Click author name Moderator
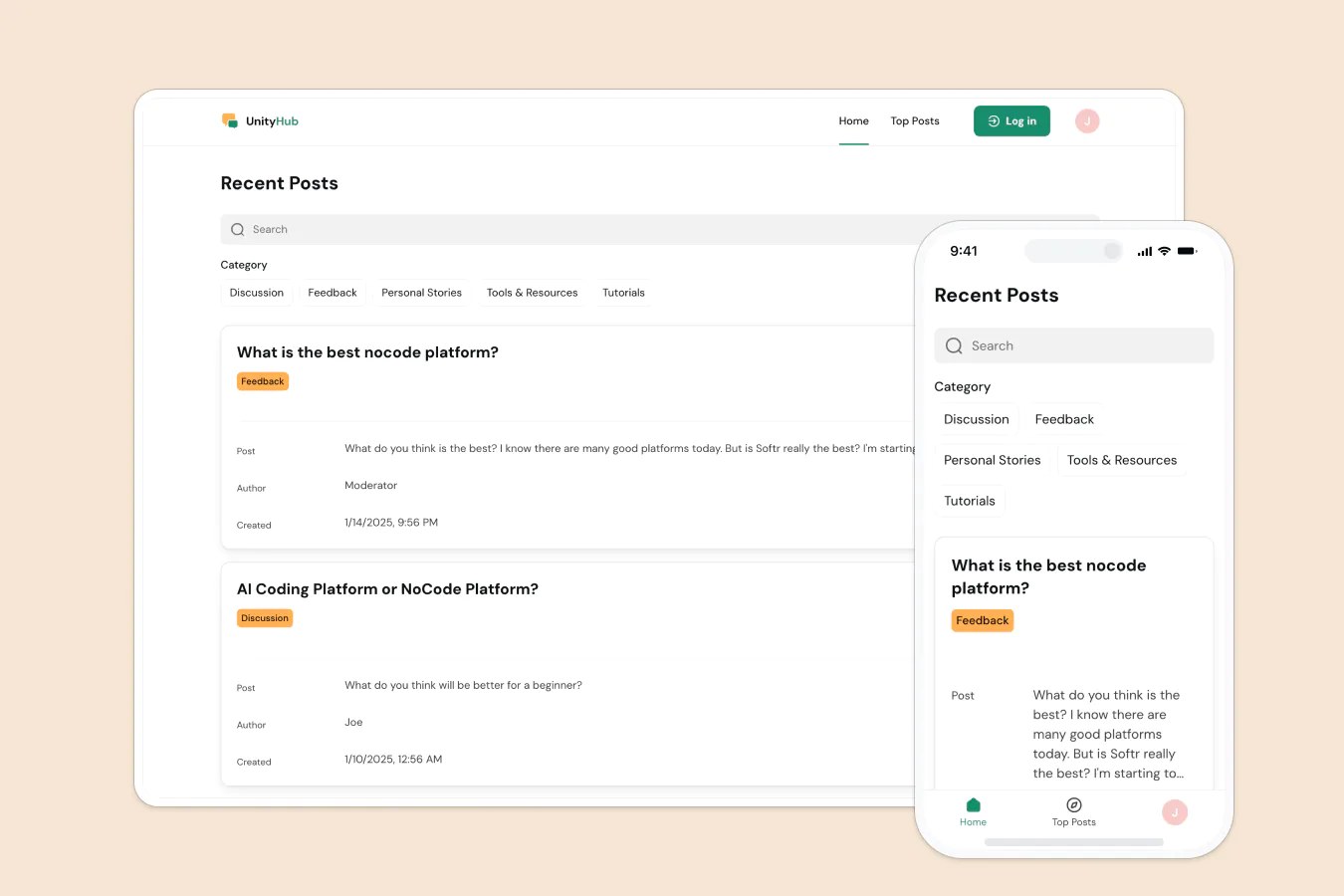The image size is (1344, 896). (370, 486)
